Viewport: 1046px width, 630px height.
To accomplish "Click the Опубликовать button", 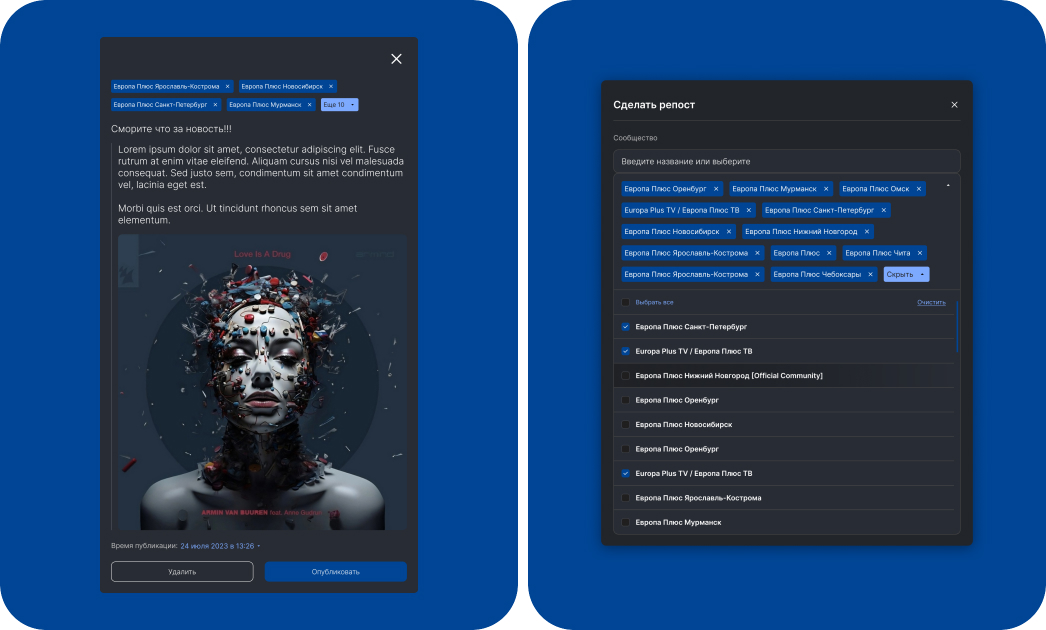I will tap(336, 571).
